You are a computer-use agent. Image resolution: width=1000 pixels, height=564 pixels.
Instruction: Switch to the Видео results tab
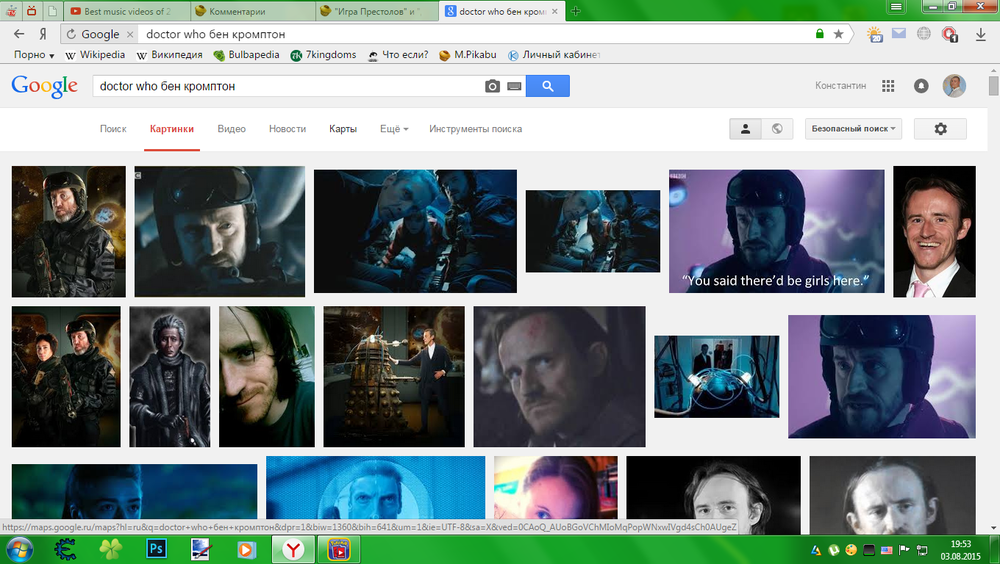[x=231, y=129]
